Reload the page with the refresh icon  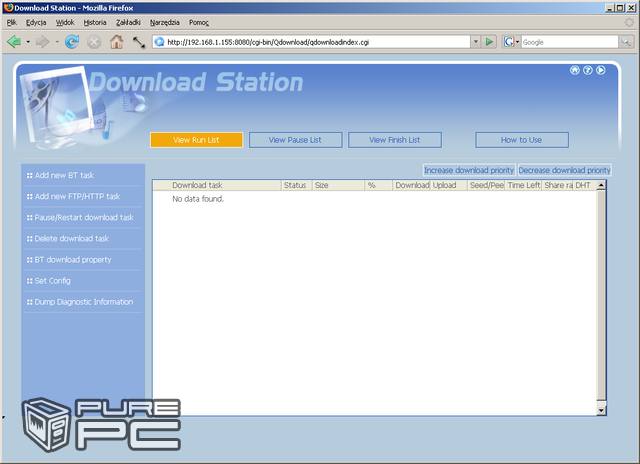click(x=72, y=42)
